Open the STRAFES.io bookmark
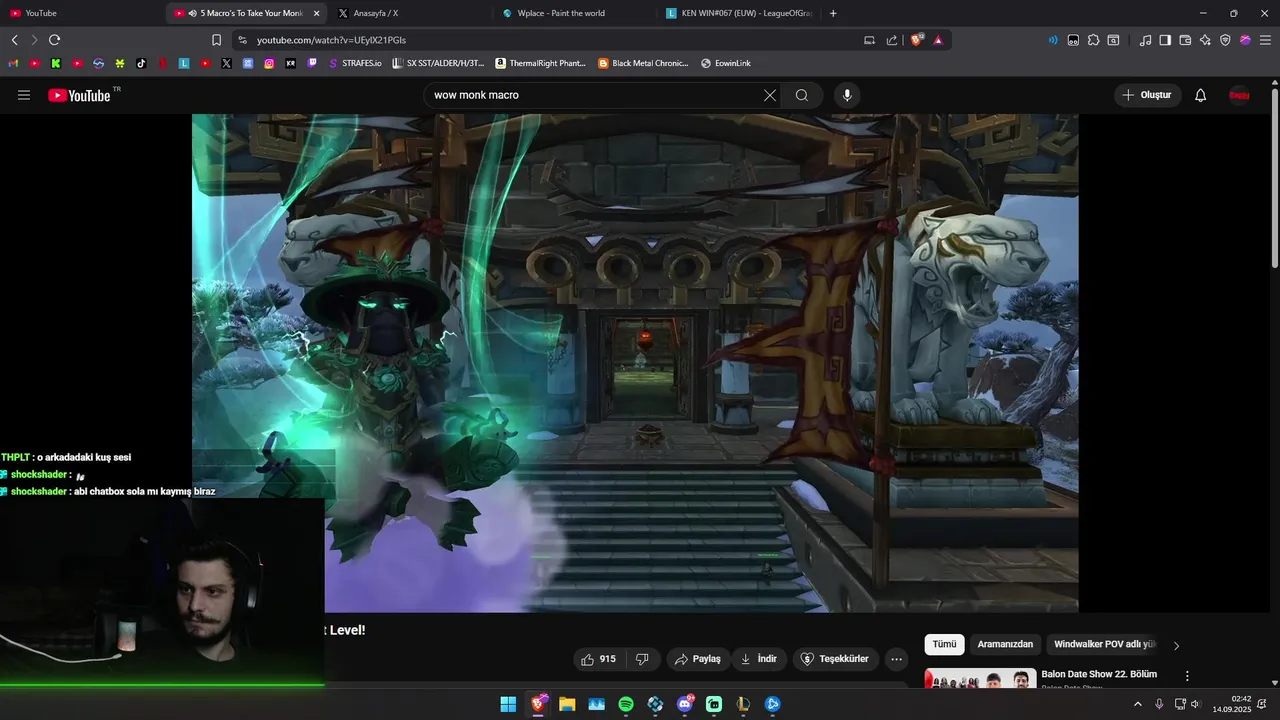This screenshot has height=720, width=1280. coord(355,63)
